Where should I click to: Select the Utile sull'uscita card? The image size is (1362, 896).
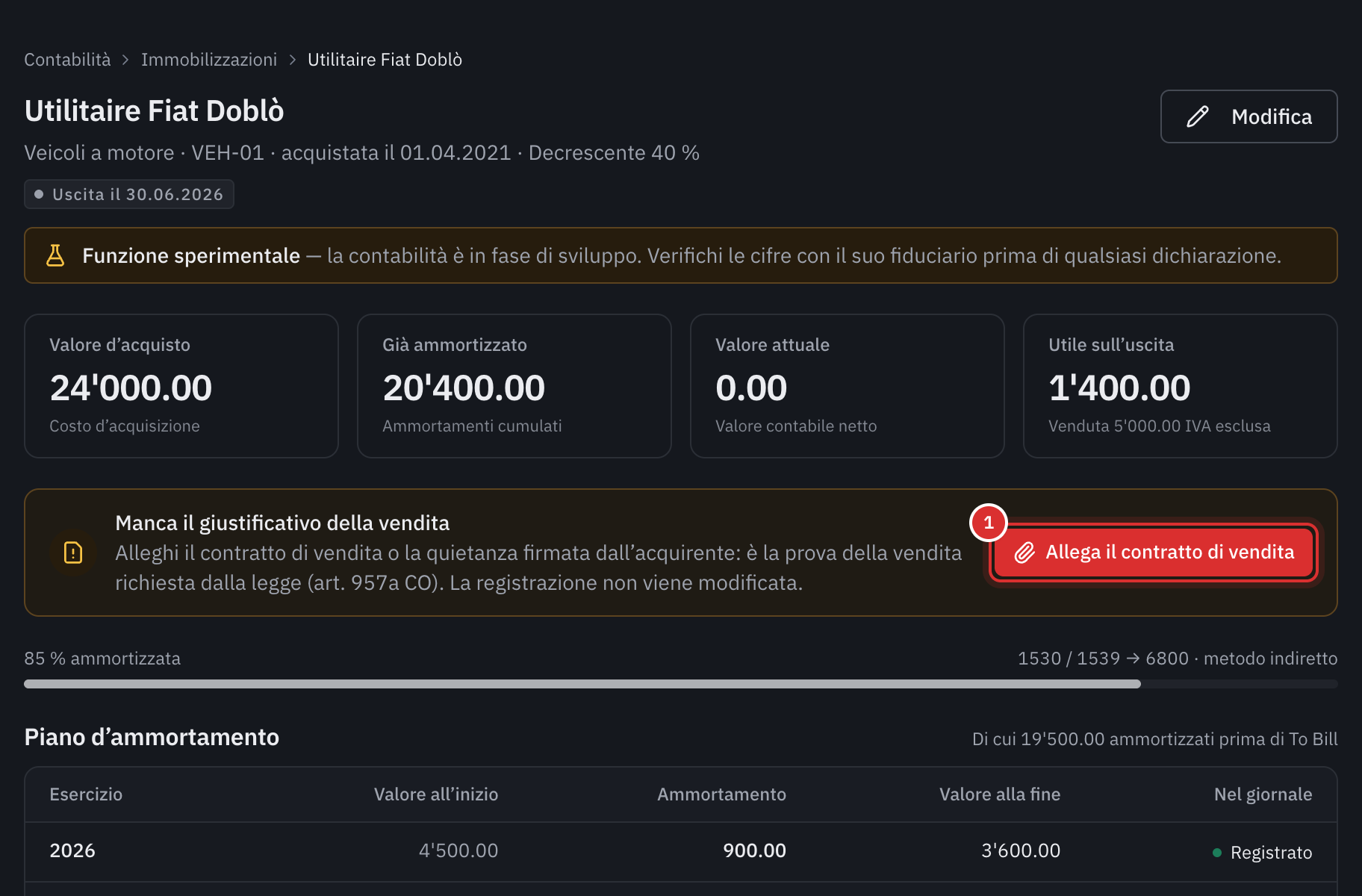pos(1180,386)
